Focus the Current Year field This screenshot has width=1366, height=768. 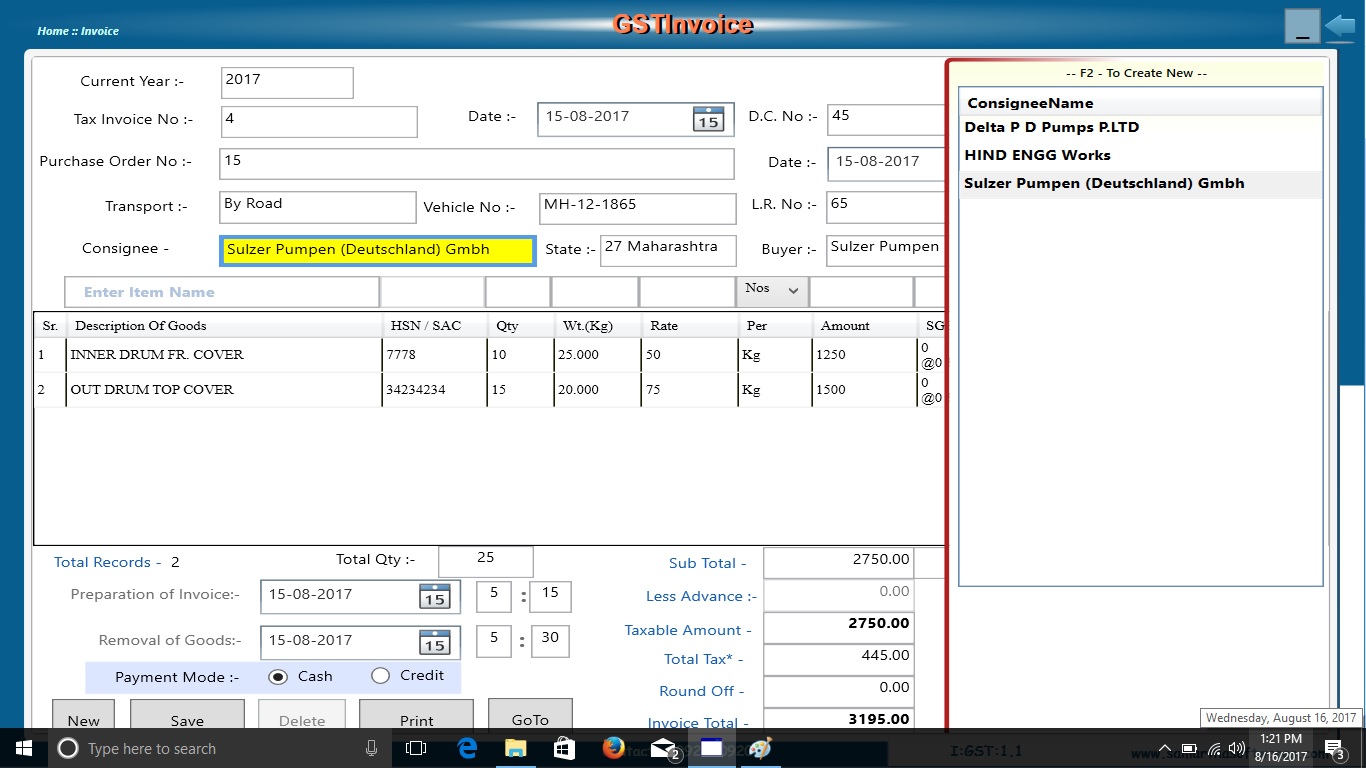coord(287,83)
